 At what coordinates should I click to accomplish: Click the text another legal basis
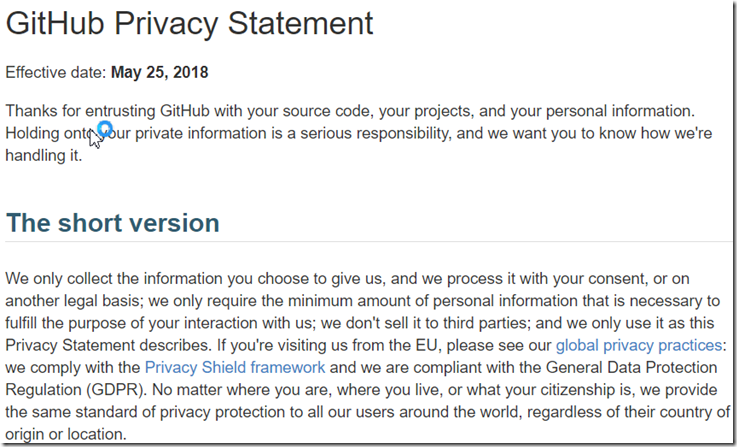[x=73, y=301]
